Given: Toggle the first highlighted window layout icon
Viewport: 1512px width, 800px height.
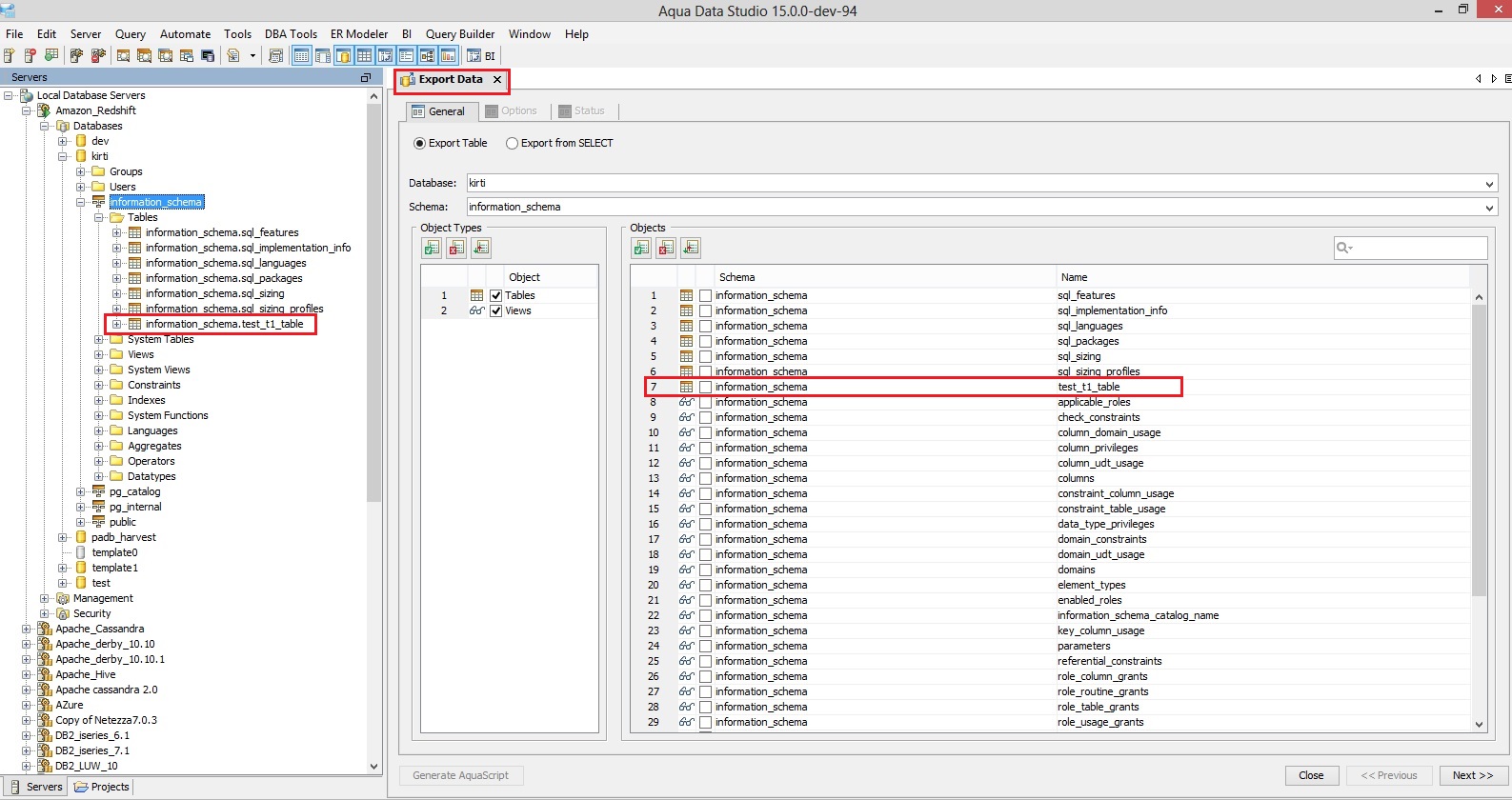Looking at the screenshot, I should point(302,56).
